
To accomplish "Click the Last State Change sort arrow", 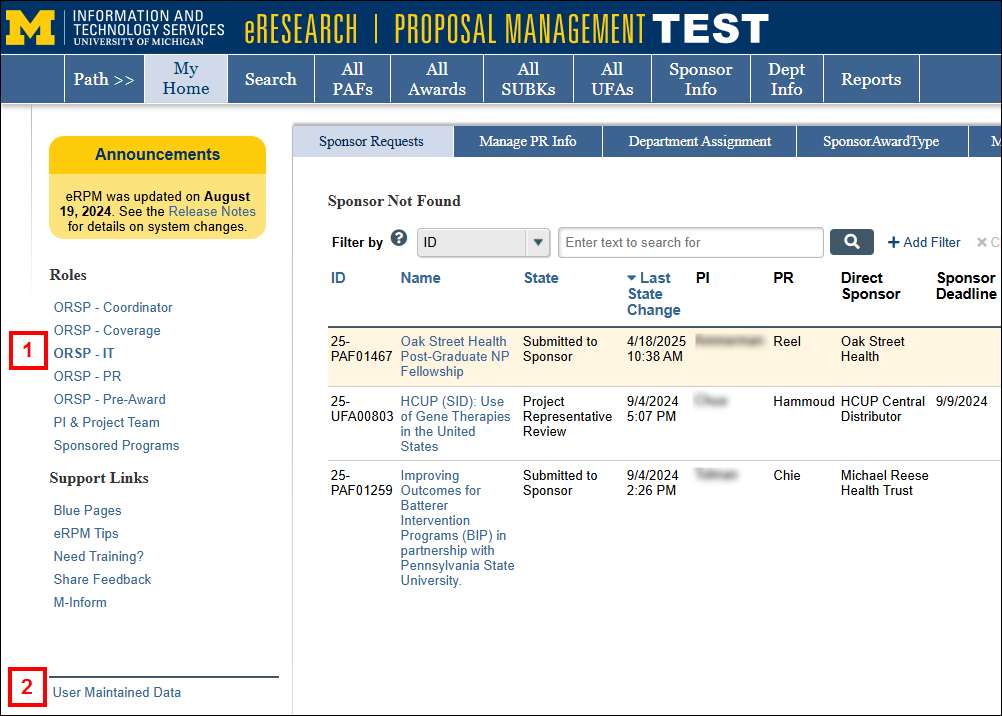I will pos(632,278).
